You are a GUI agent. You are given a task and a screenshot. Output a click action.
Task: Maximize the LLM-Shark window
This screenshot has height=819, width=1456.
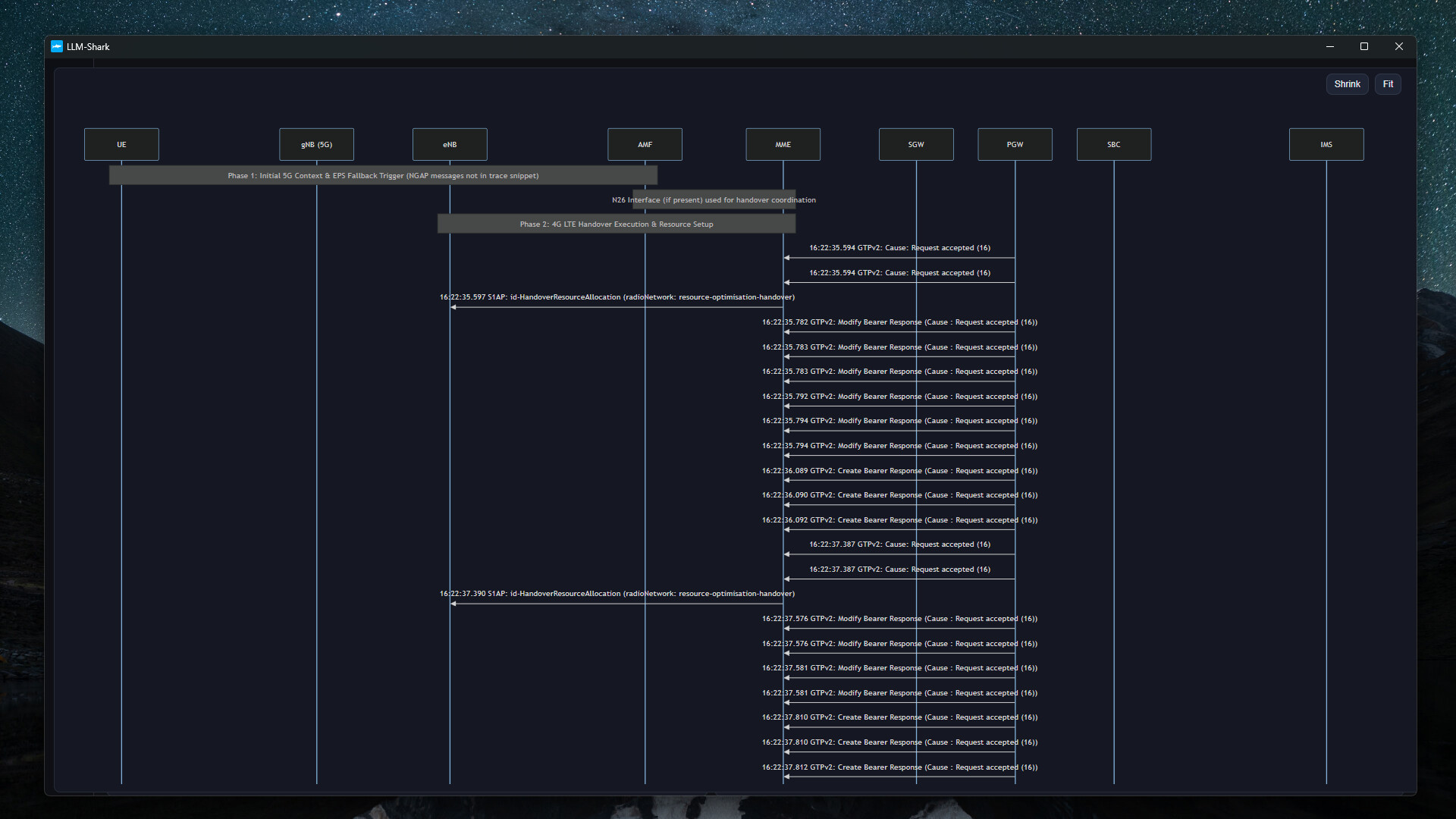(1363, 46)
